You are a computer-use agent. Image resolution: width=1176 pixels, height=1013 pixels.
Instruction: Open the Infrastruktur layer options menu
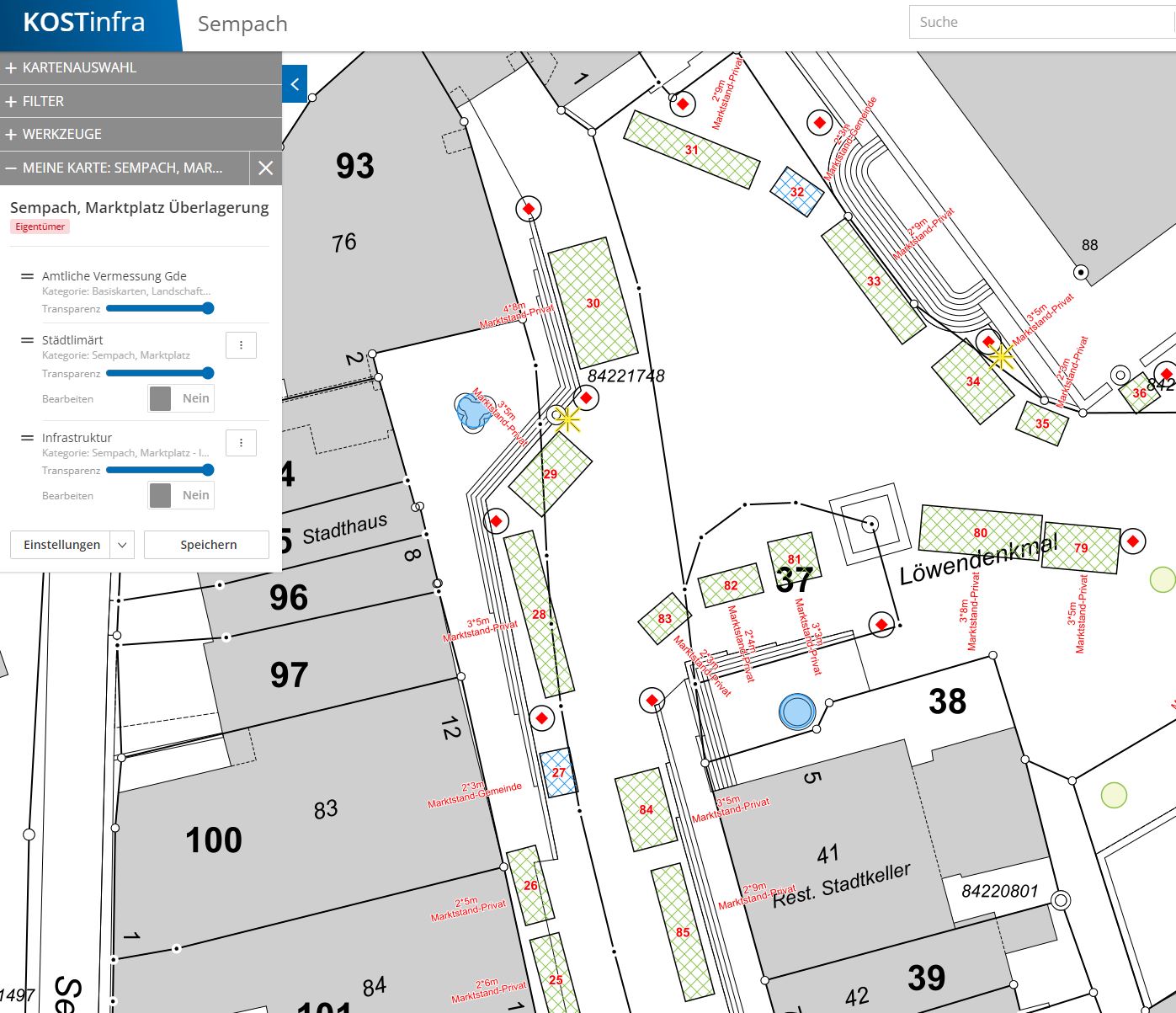(x=241, y=443)
